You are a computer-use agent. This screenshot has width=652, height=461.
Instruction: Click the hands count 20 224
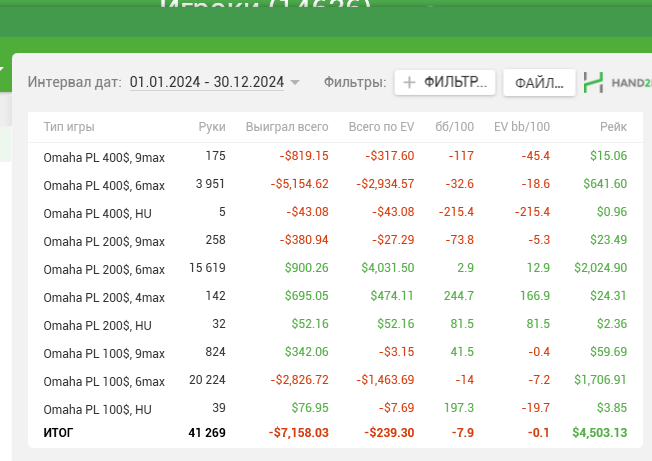(207, 380)
